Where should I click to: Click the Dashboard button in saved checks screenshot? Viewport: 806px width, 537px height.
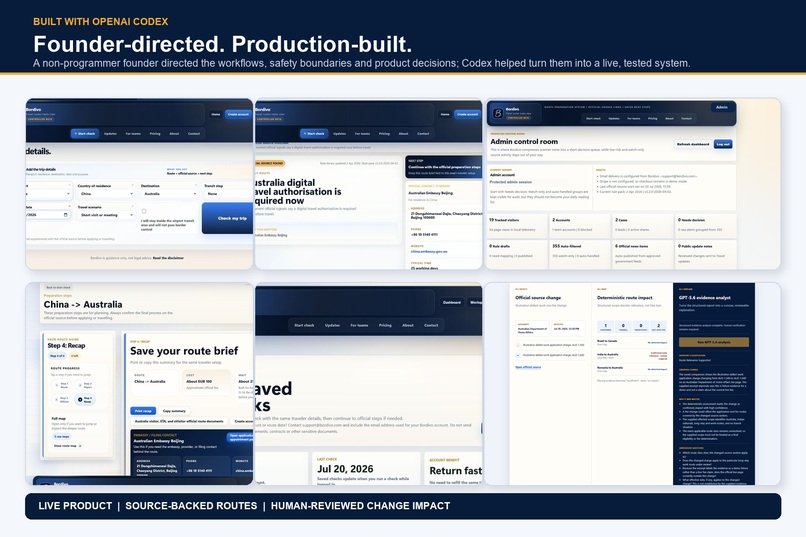click(x=452, y=303)
